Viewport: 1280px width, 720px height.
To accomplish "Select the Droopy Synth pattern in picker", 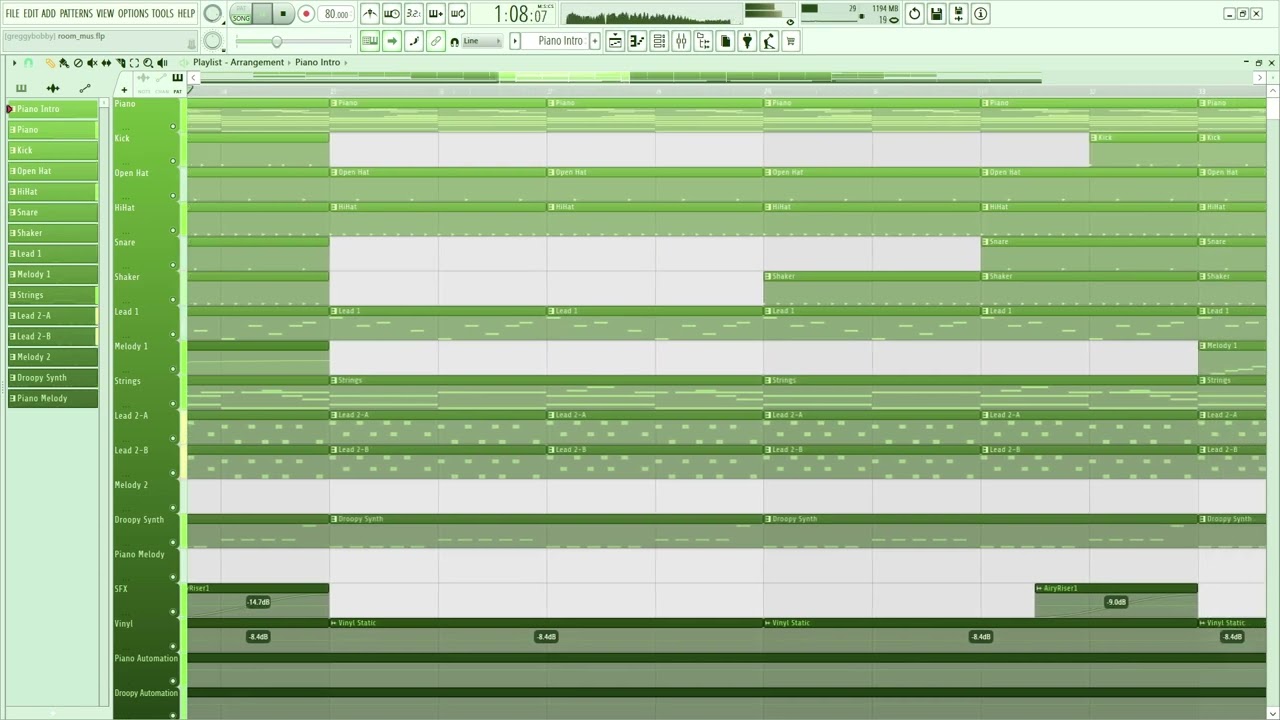I will point(53,378).
